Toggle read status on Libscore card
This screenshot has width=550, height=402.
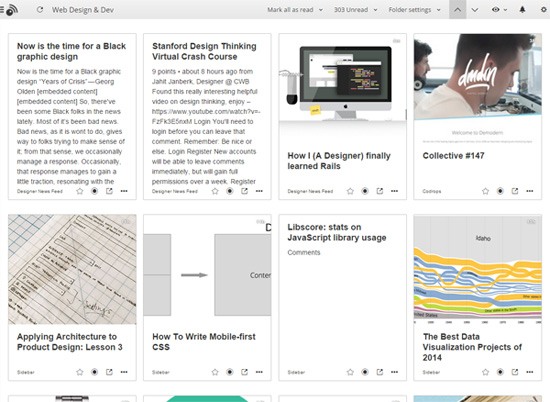[365, 372]
